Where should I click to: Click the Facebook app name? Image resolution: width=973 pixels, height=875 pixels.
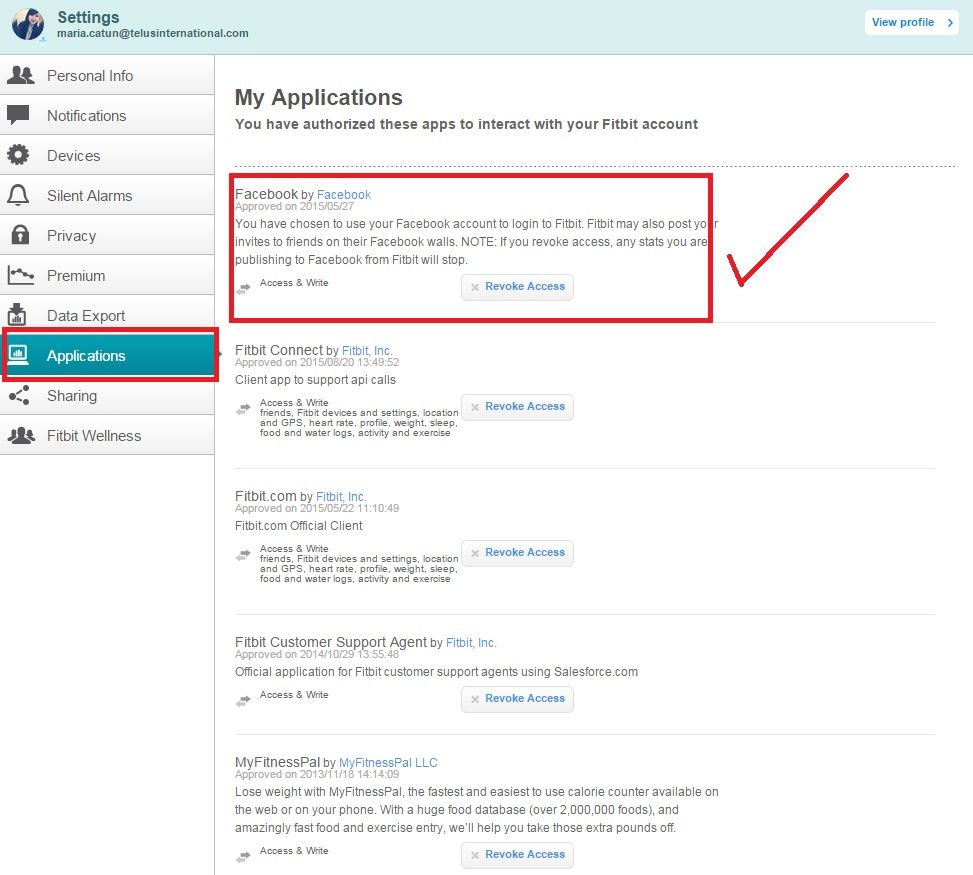tap(266, 194)
